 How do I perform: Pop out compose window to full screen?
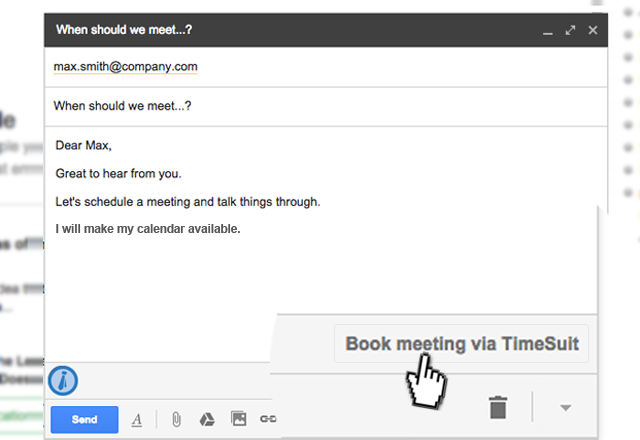click(x=570, y=30)
